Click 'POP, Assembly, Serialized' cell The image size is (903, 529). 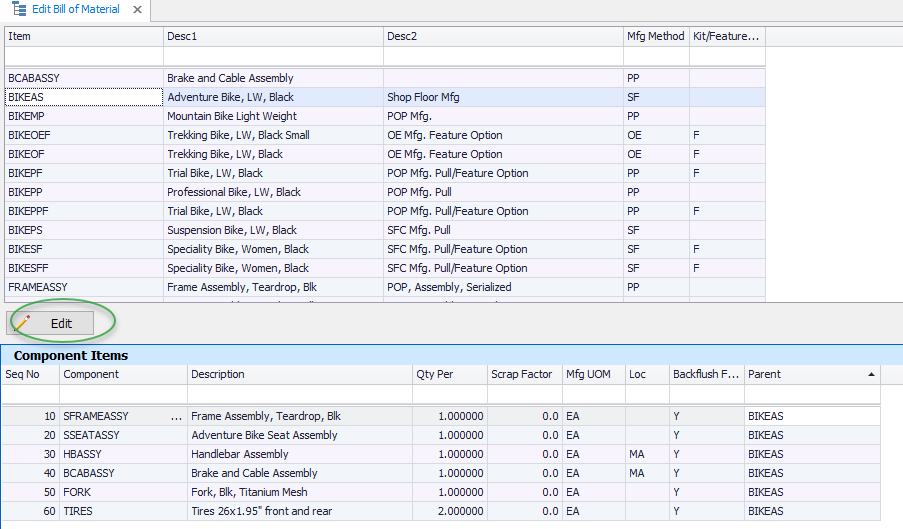pos(503,287)
